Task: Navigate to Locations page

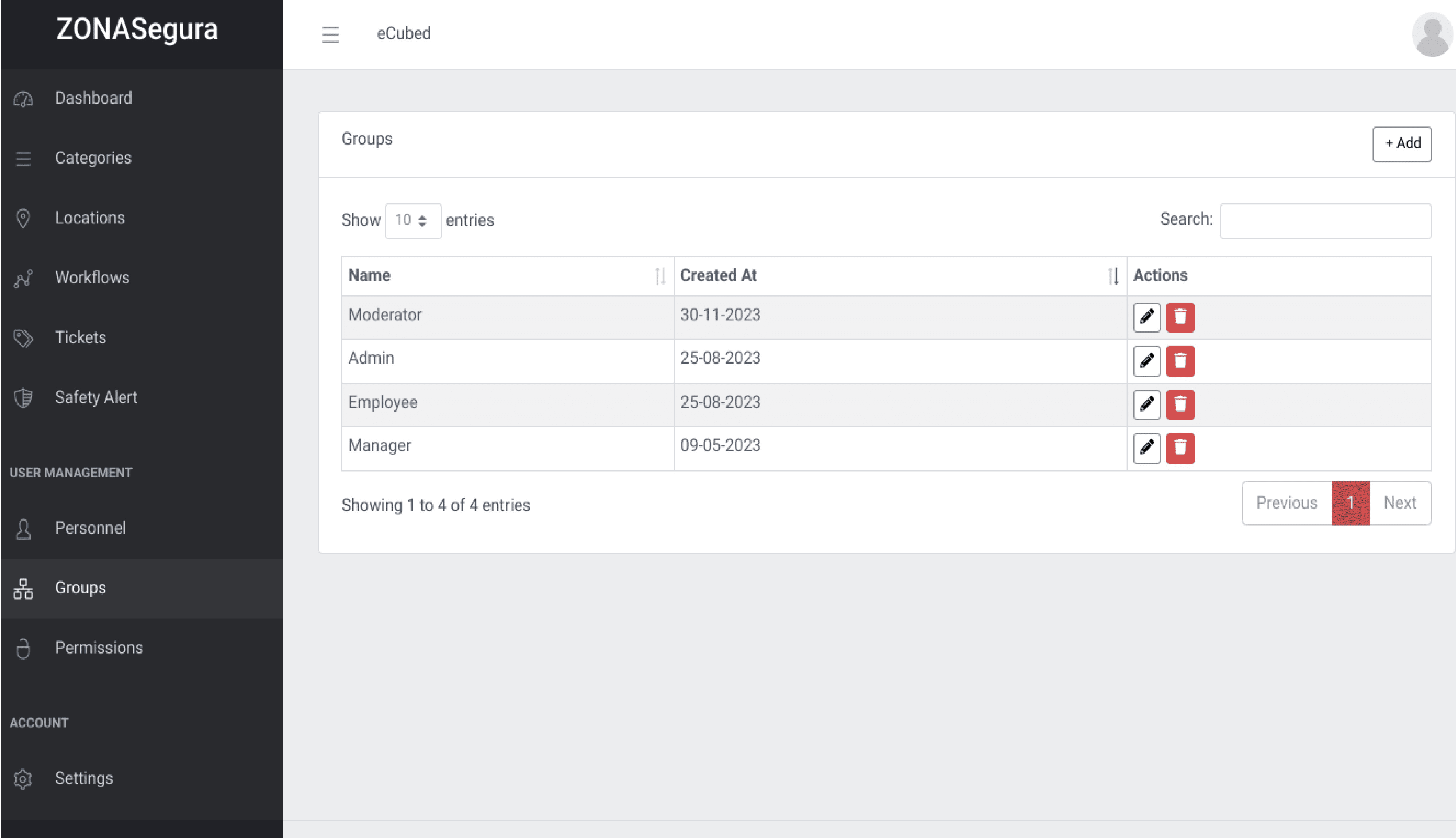Action: click(142, 218)
